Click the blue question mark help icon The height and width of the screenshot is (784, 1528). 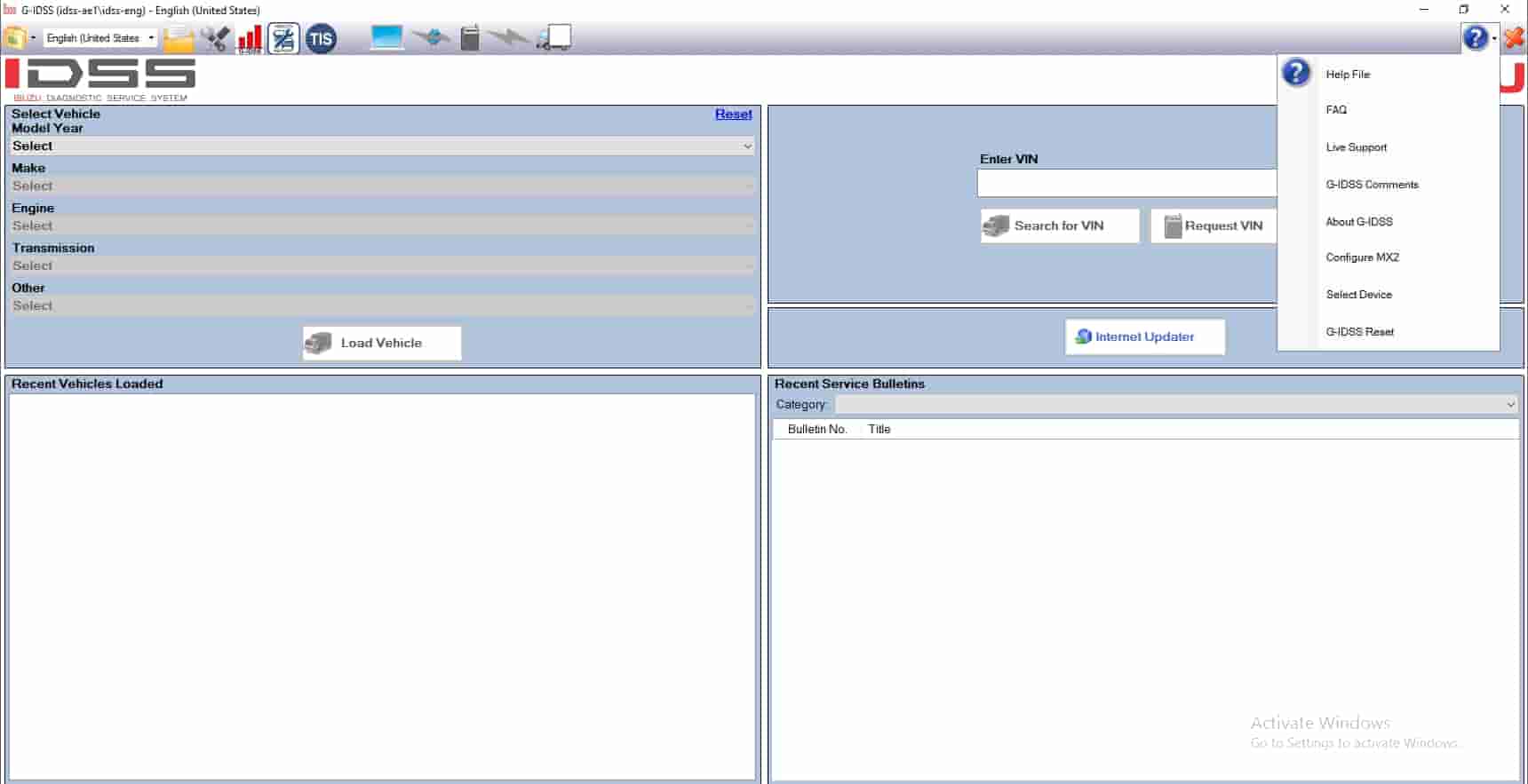(x=1476, y=38)
